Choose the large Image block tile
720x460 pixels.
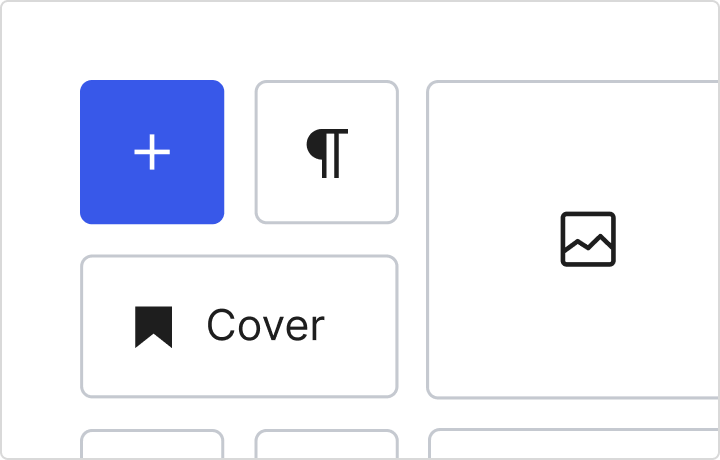click(573, 240)
